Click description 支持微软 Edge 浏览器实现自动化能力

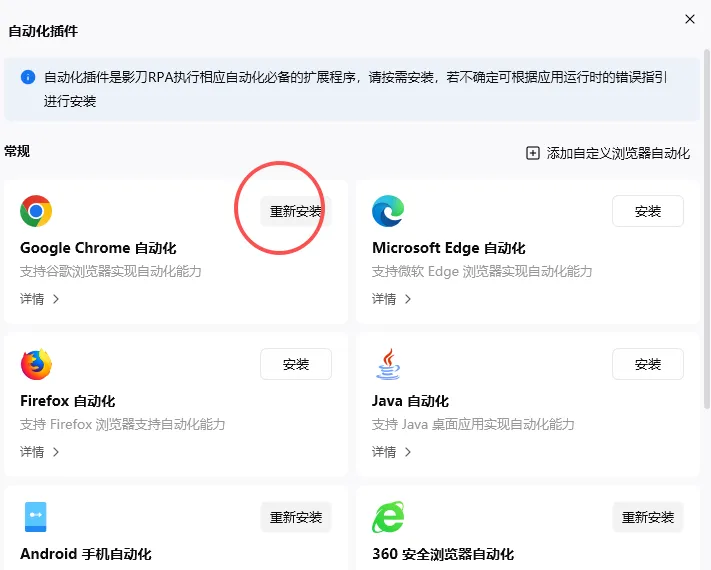pos(482,271)
